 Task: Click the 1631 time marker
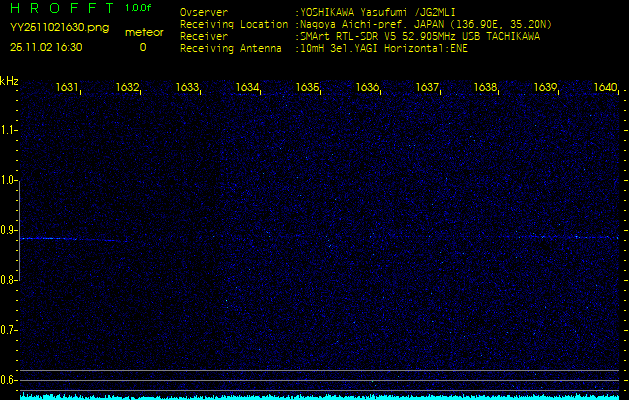point(68,88)
